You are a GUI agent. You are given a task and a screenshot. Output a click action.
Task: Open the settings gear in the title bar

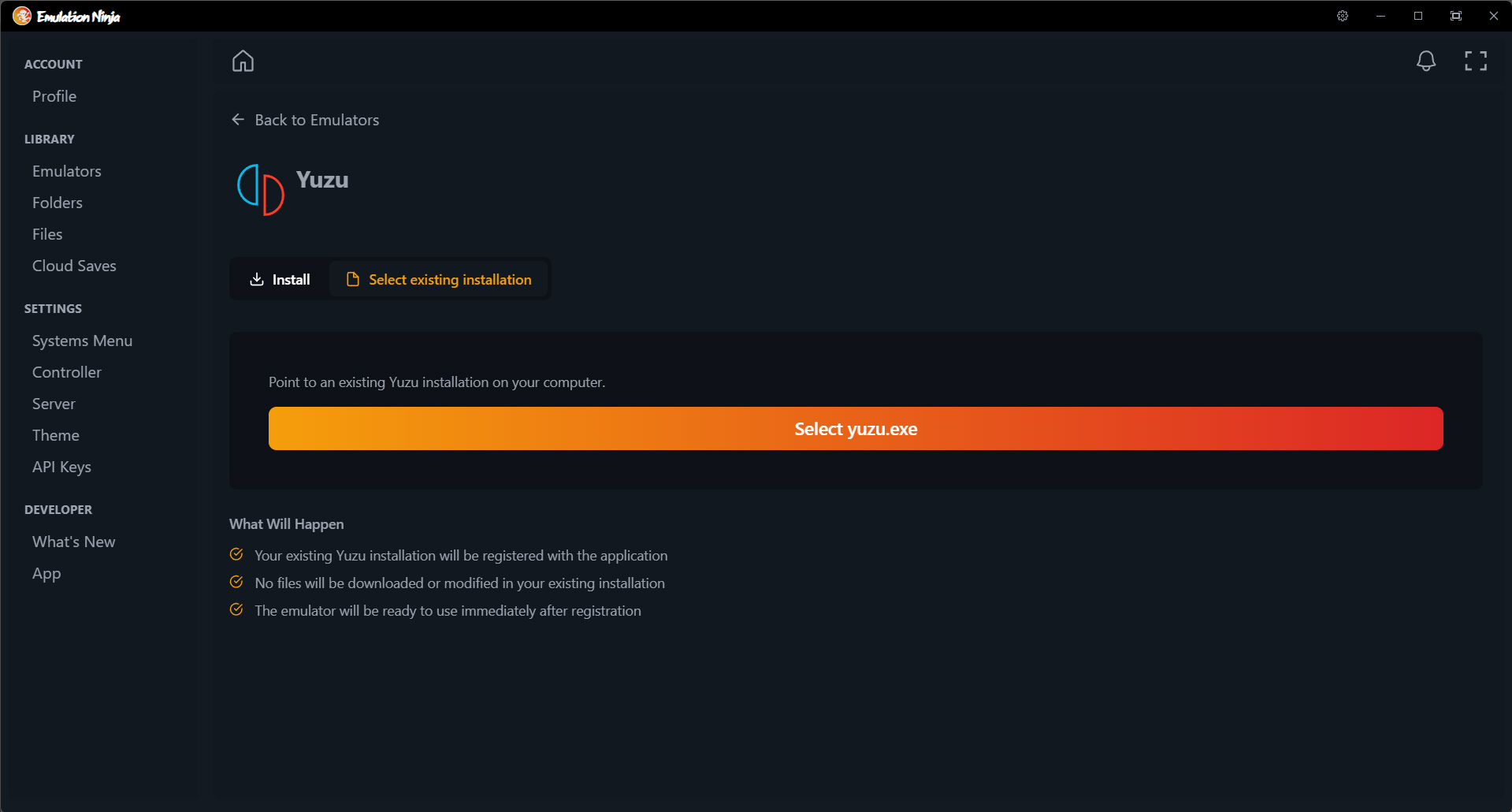pyautogui.click(x=1343, y=16)
